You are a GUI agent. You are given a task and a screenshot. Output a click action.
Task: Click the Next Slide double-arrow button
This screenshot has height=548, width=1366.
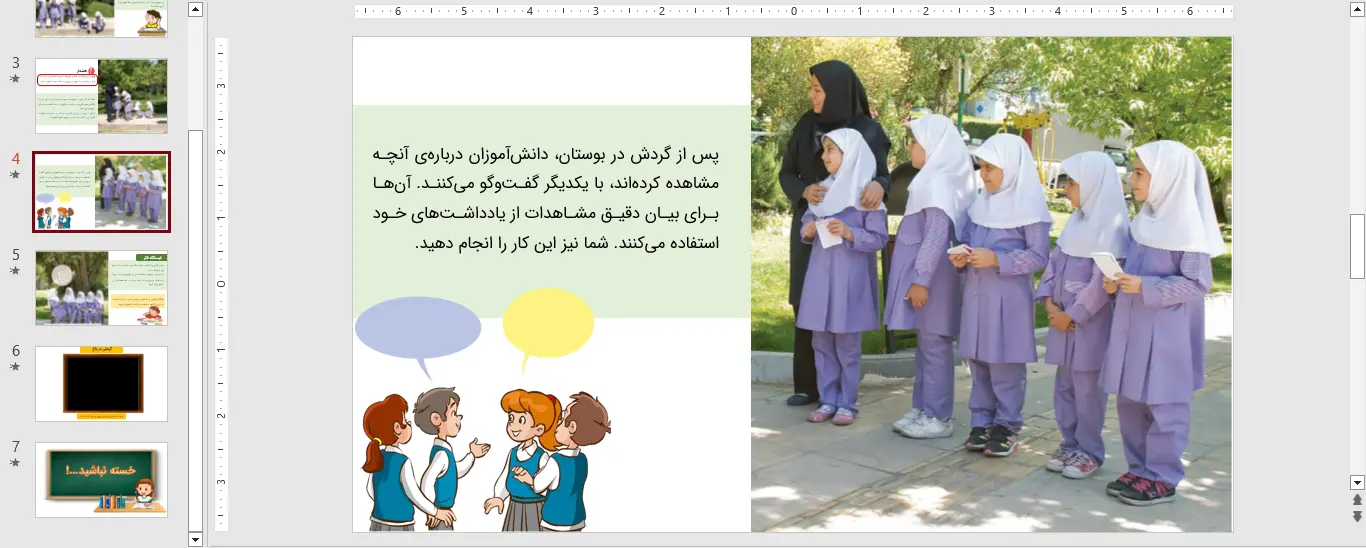click(x=1357, y=516)
